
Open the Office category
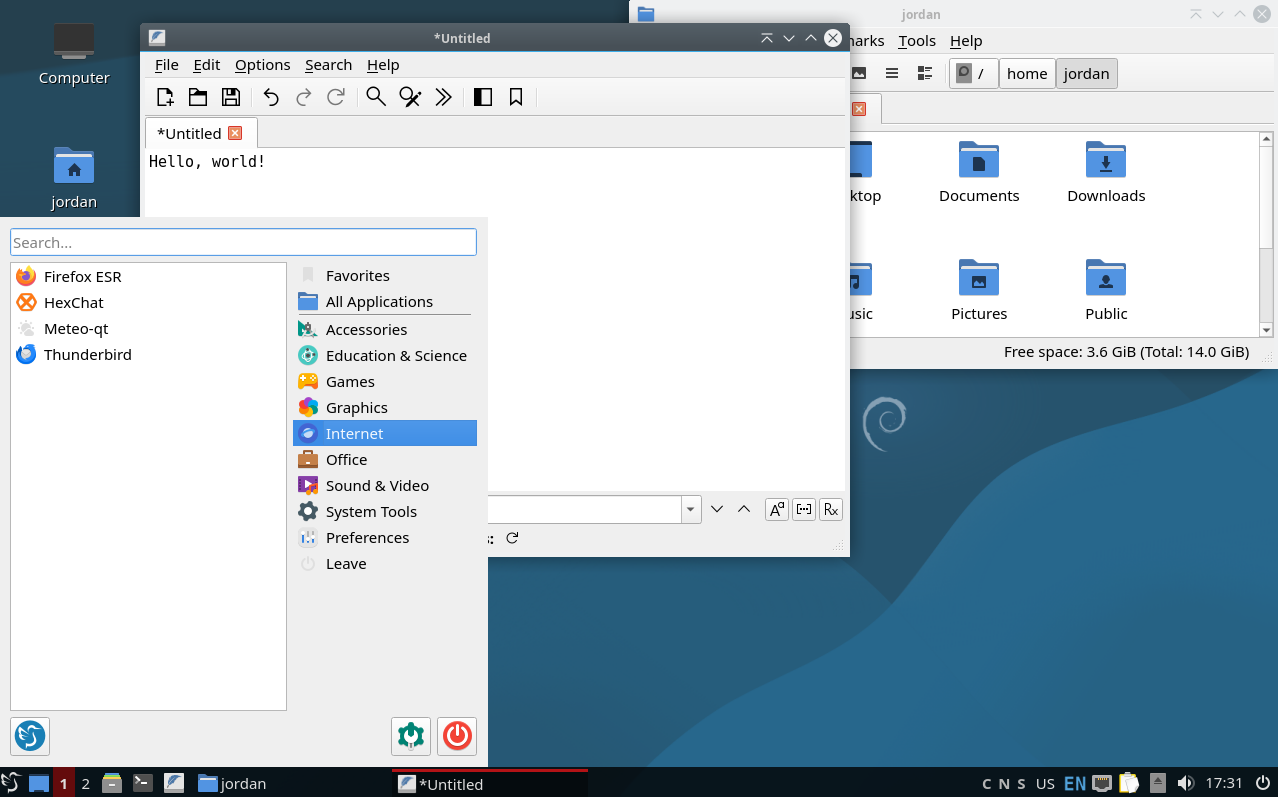coord(384,459)
